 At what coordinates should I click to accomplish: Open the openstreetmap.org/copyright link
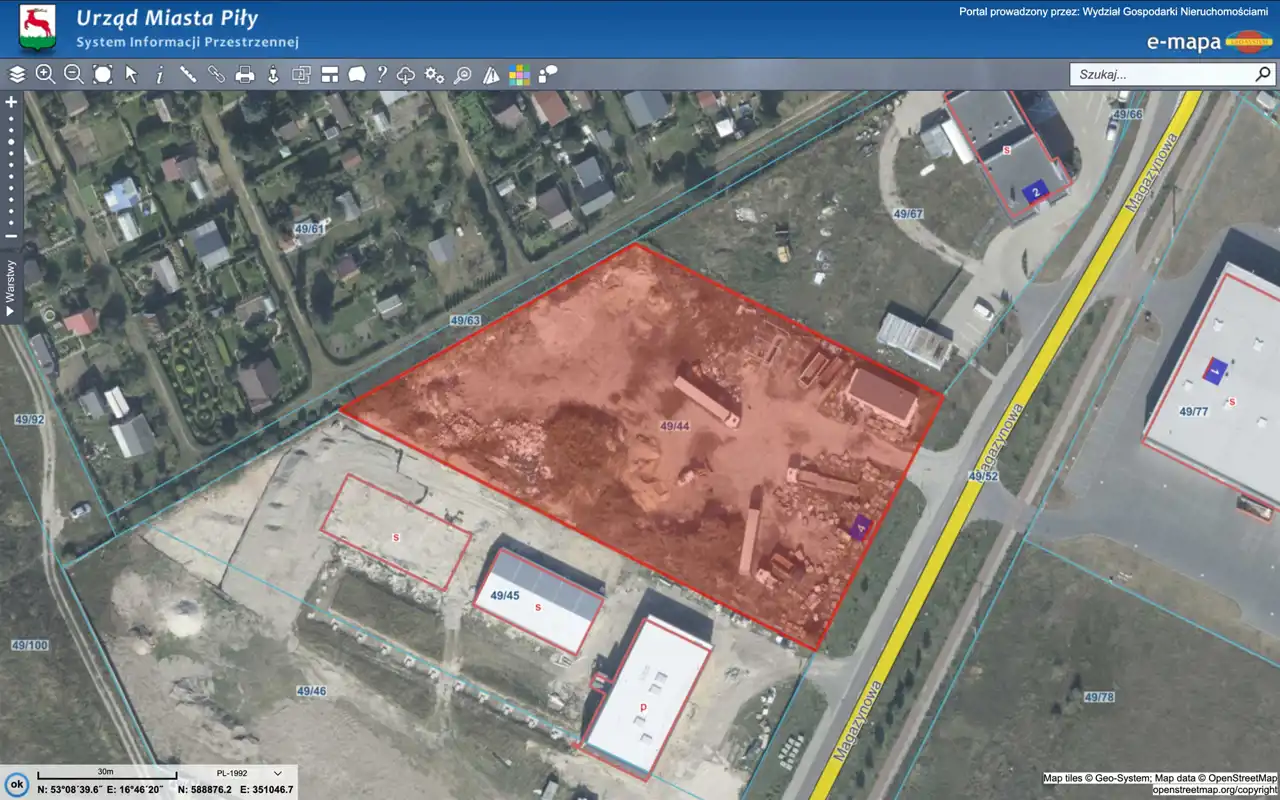(x=1214, y=790)
